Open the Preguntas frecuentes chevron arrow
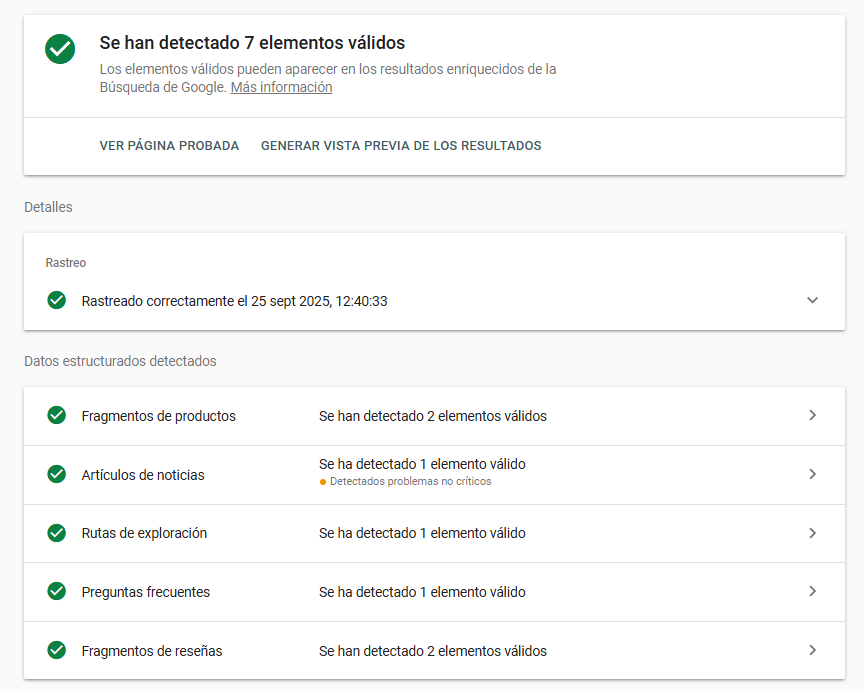This screenshot has width=864, height=691. [x=812, y=591]
